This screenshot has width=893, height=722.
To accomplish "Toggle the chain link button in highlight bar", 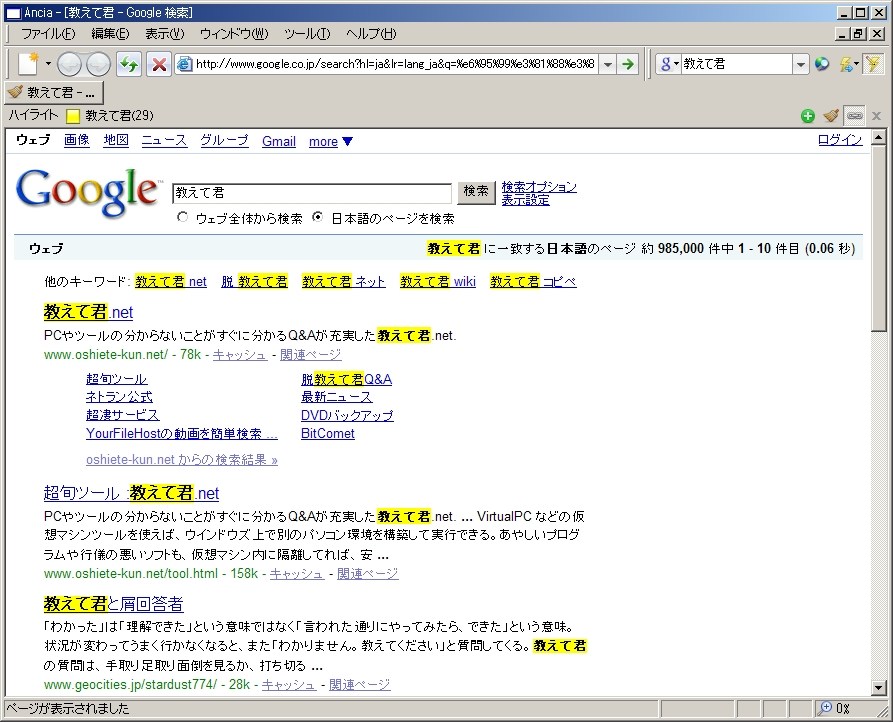I will coord(854,116).
